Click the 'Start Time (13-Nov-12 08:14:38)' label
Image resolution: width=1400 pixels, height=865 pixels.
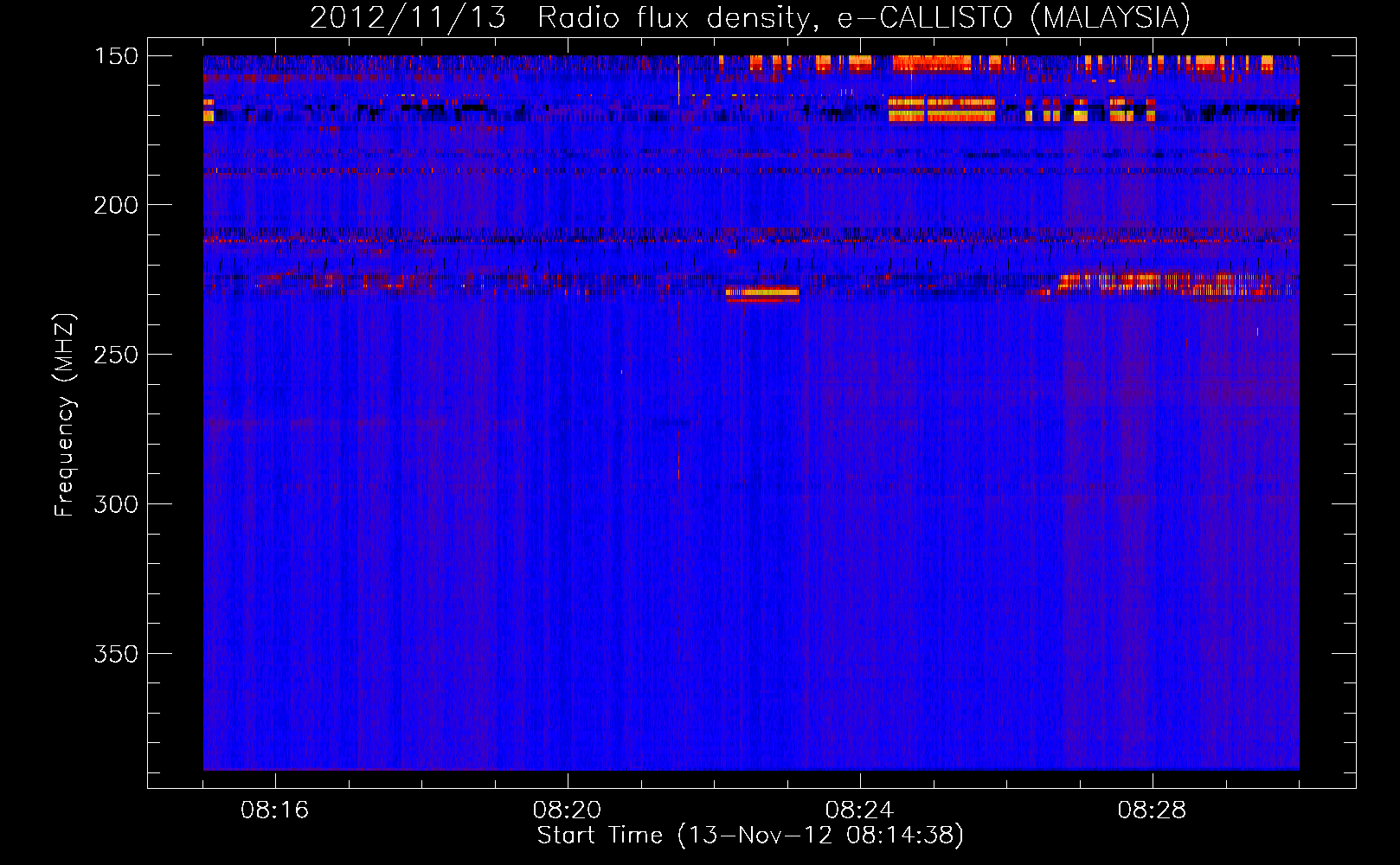click(750, 836)
